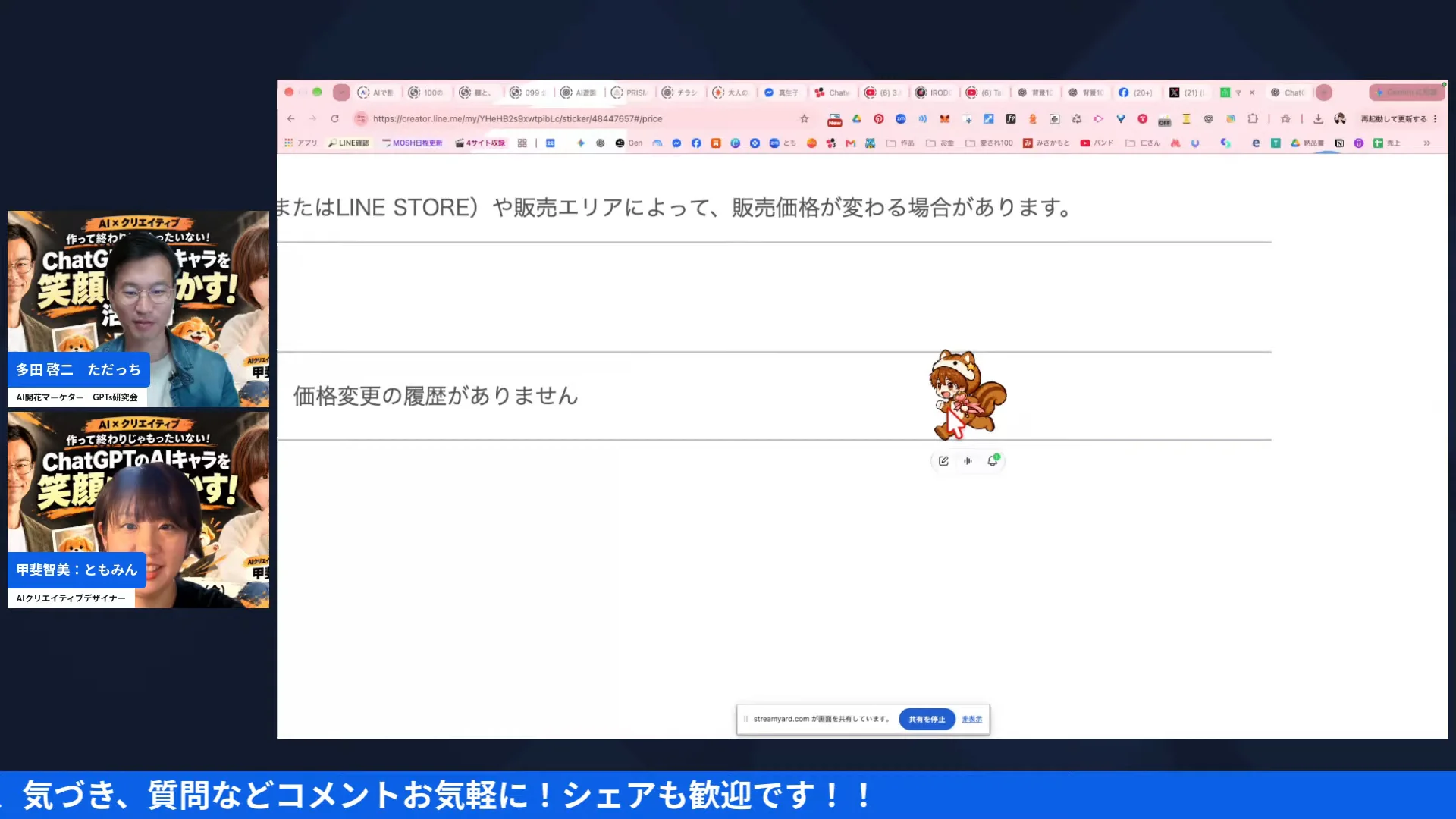This screenshot has width=1456, height=819.
Task: Go back to the previous page
Action: [x=290, y=118]
